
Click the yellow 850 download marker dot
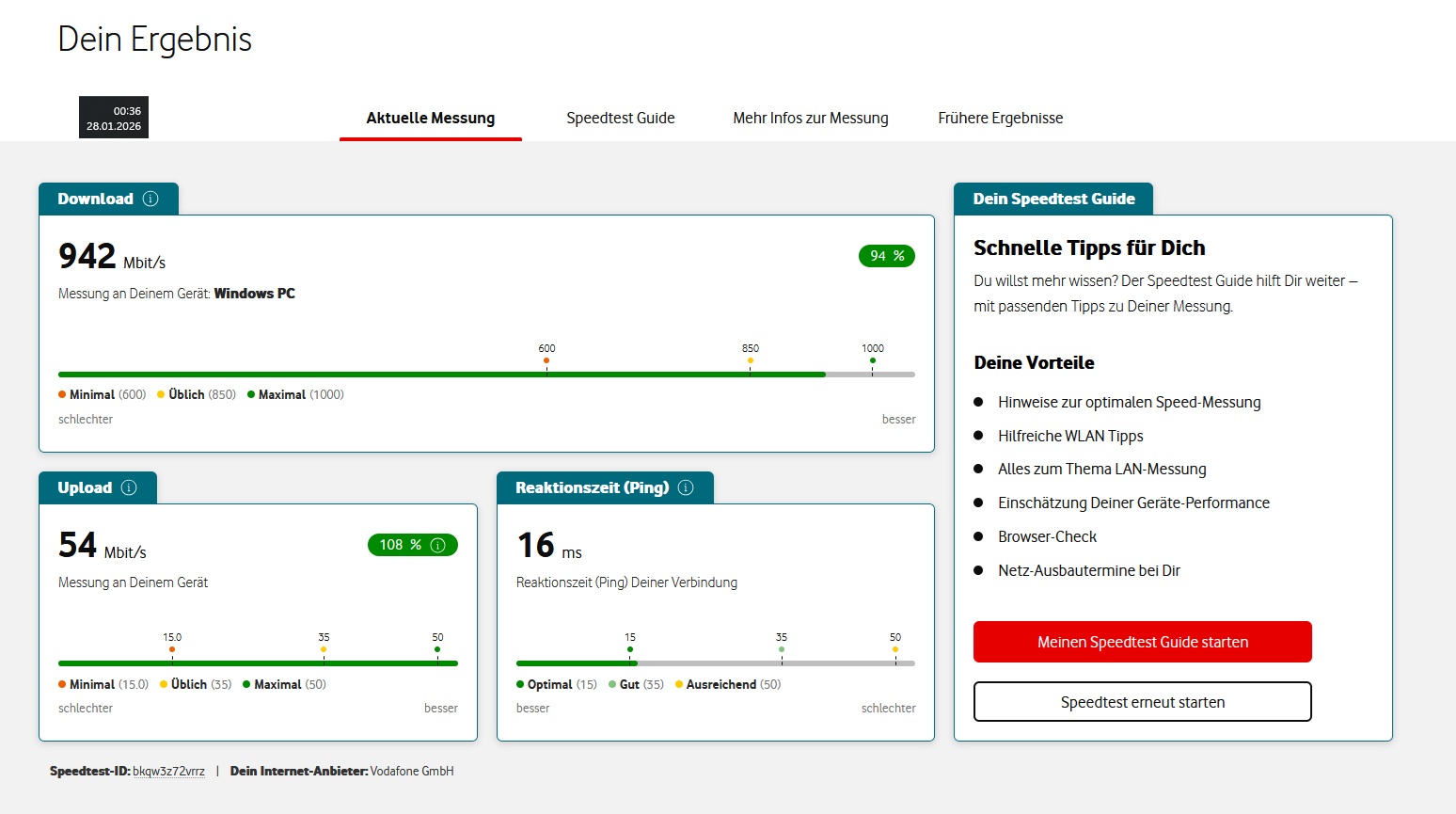point(751,360)
